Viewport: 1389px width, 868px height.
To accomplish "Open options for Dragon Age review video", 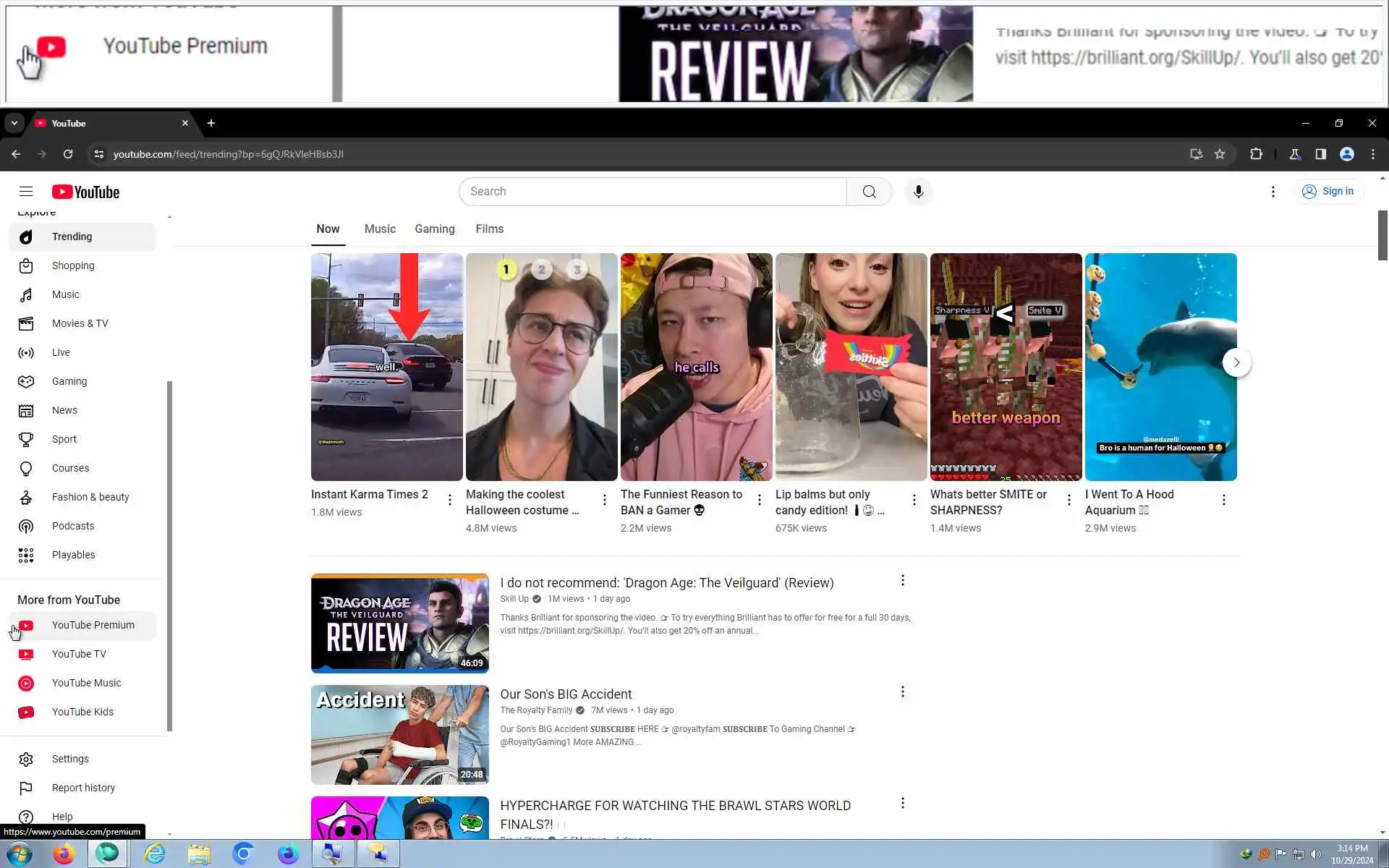I will (902, 580).
